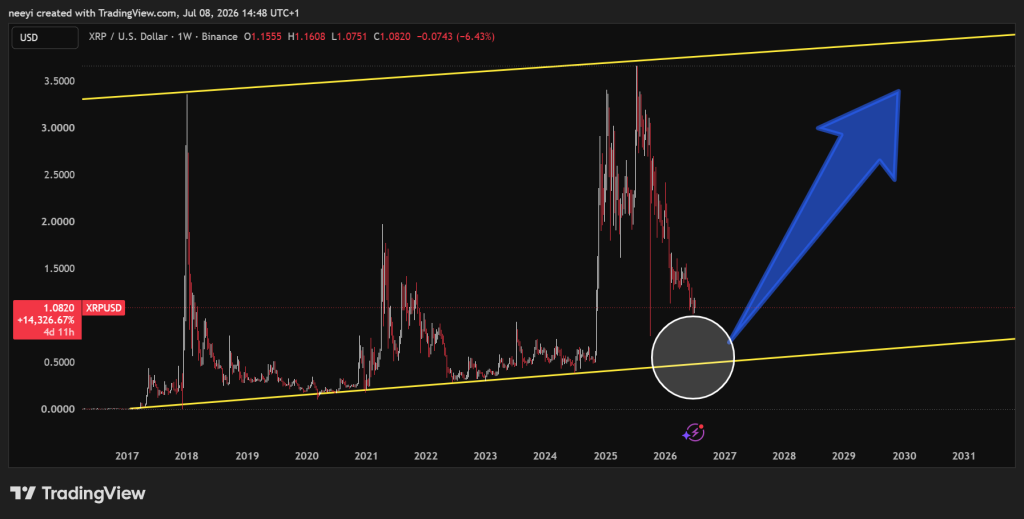Screen dimensions: 1024x519
Task: Click the 2024 time axis label
Action: point(545,456)
